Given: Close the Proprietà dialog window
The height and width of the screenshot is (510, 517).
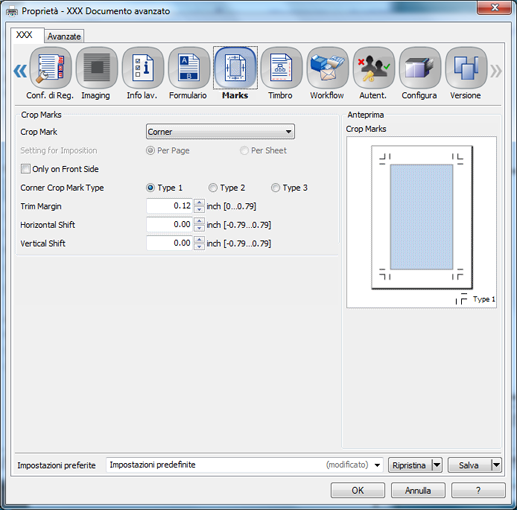Looking at the screenshot, I should pyautogui.click(x=495, y=7).
